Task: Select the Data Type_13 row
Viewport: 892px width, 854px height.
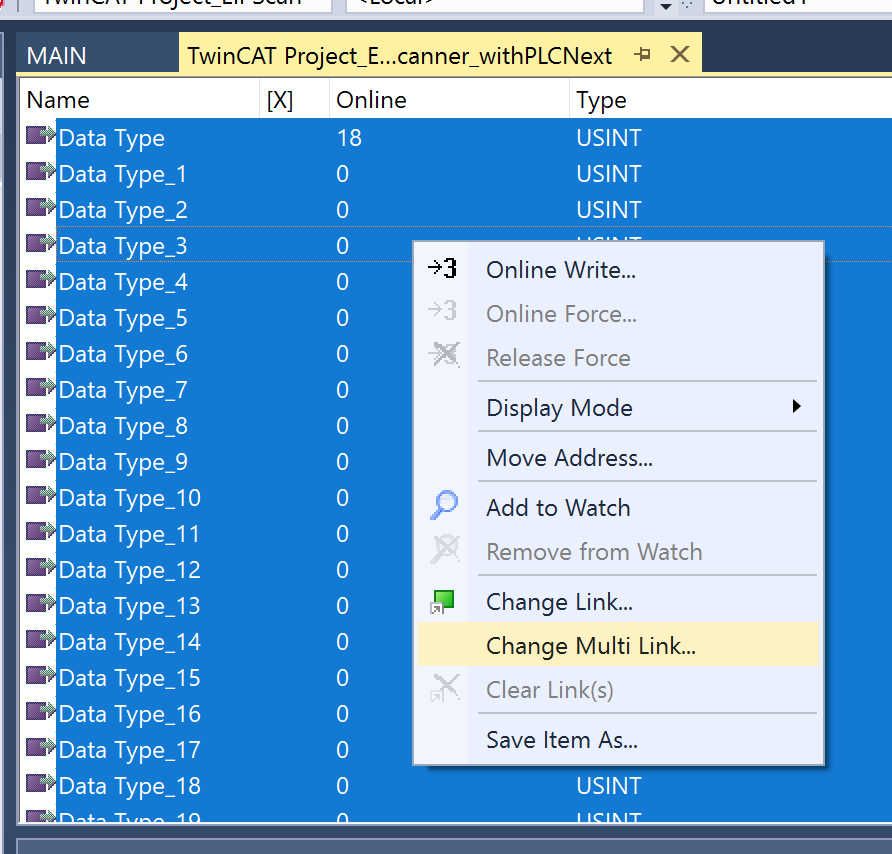Action: (216, 606)
